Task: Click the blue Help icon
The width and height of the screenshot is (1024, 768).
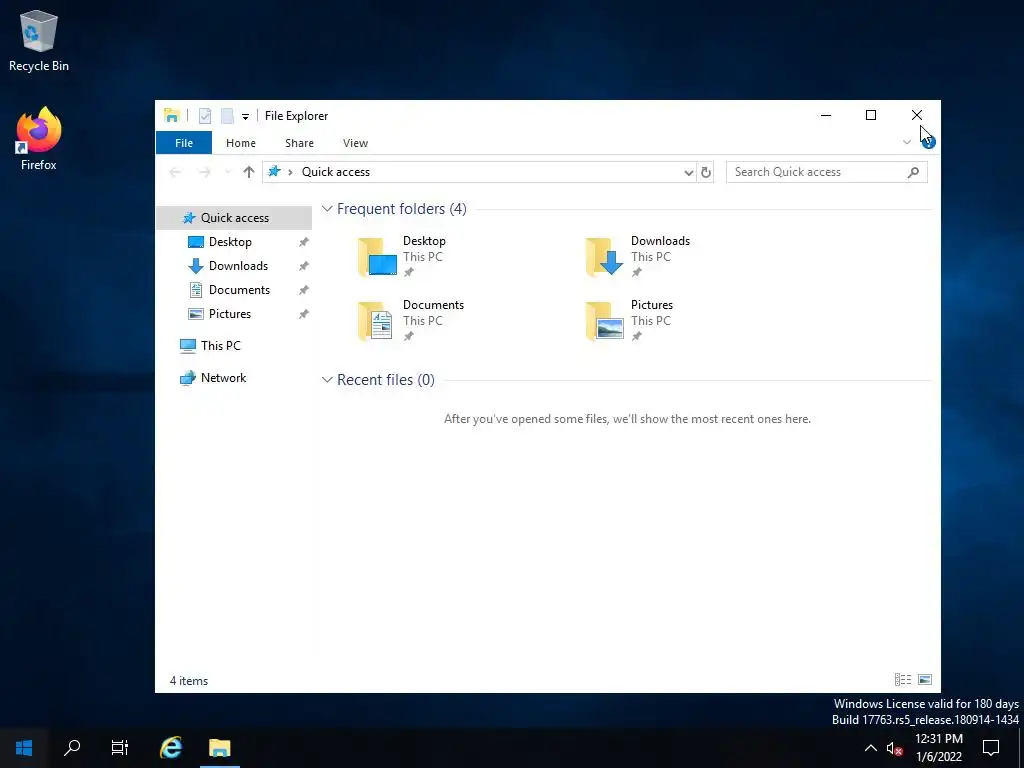Action: tap(929, 142)
